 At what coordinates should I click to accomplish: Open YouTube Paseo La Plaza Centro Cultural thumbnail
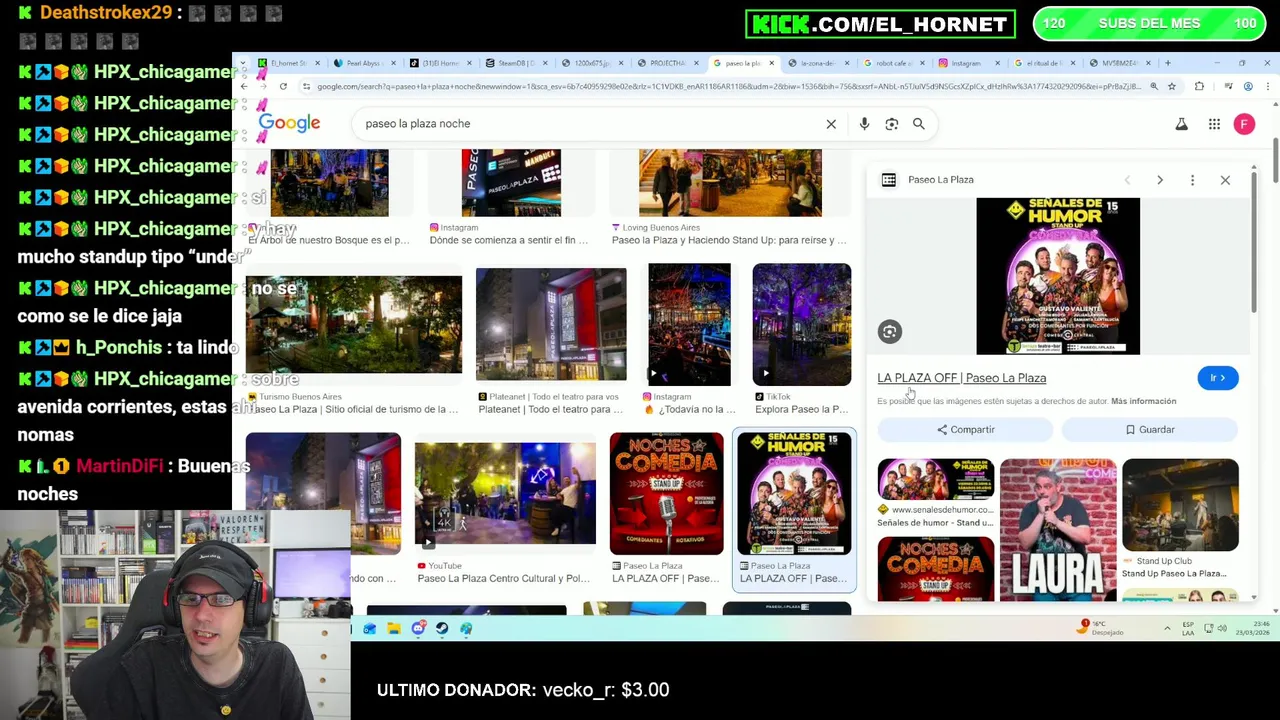pyautogui.click(x=505, y=494)
